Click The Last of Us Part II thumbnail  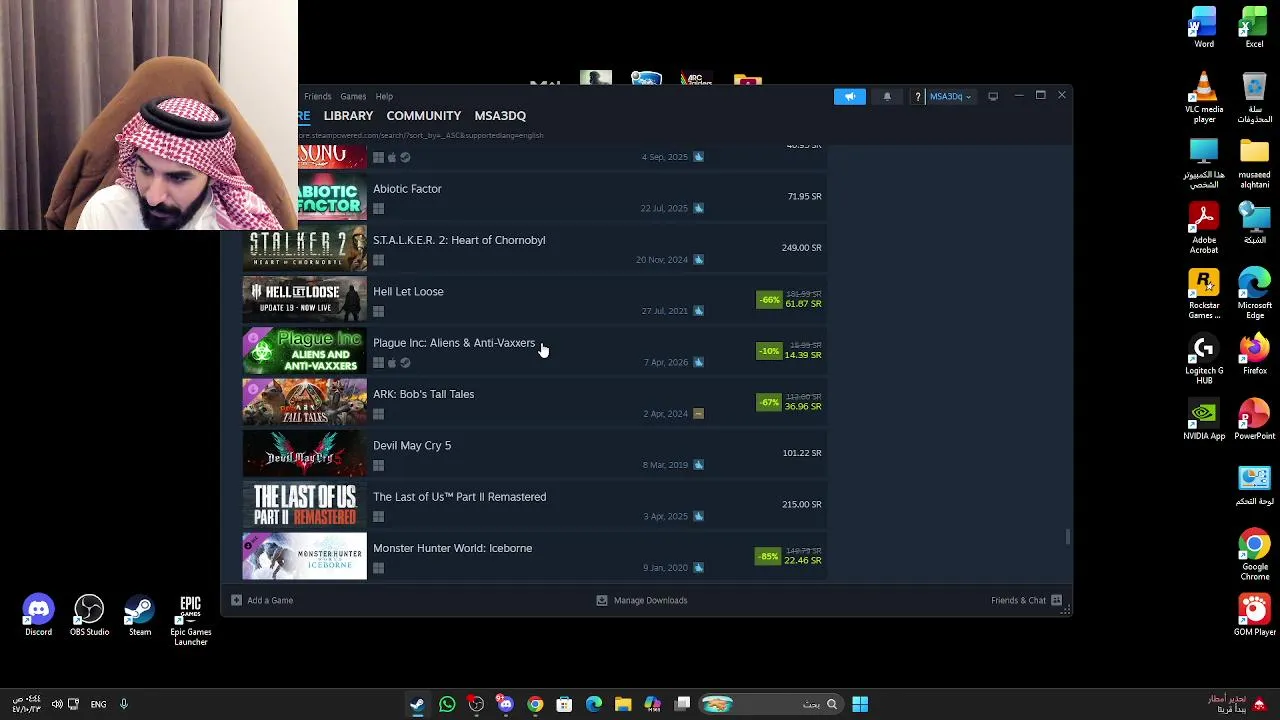pos(304,504)
